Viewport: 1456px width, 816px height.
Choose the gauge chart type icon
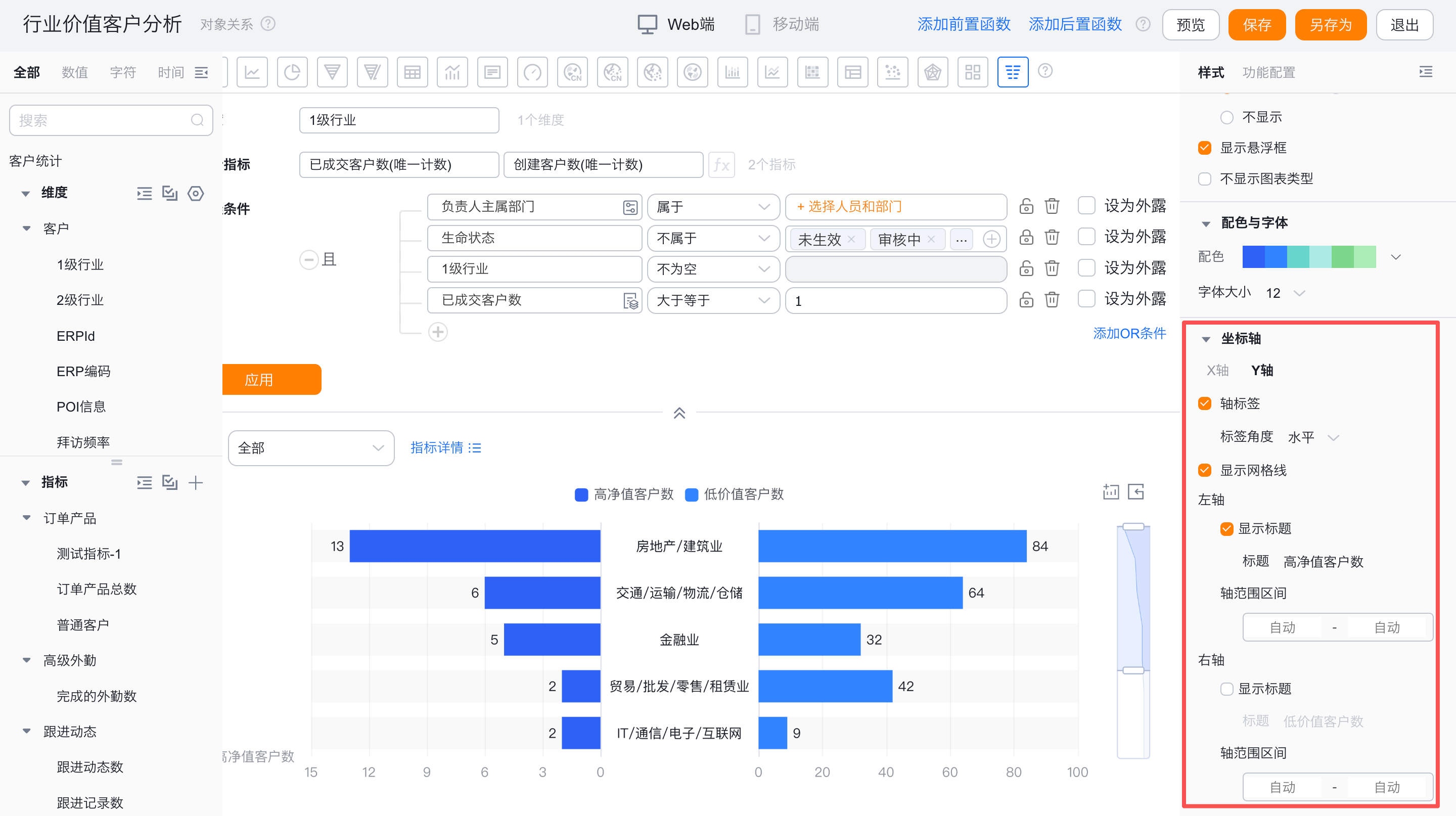pyautogui.click(x=532, y=72)
